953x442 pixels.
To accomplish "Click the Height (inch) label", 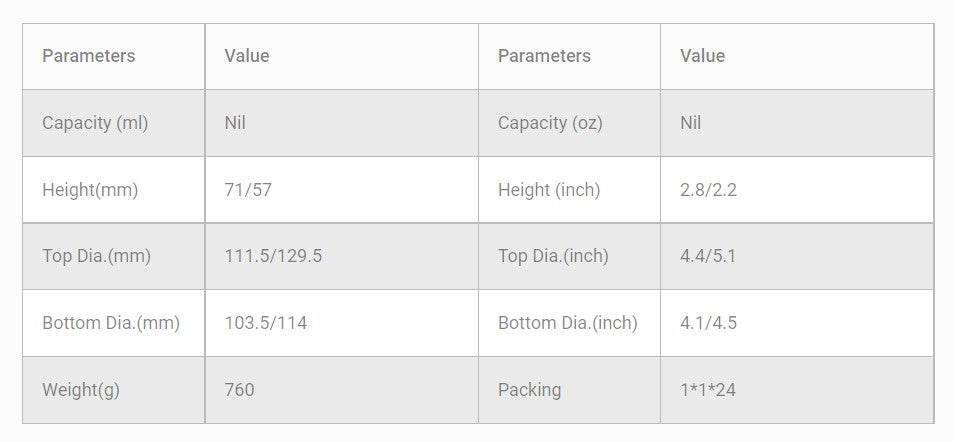I will coord(549,190).
